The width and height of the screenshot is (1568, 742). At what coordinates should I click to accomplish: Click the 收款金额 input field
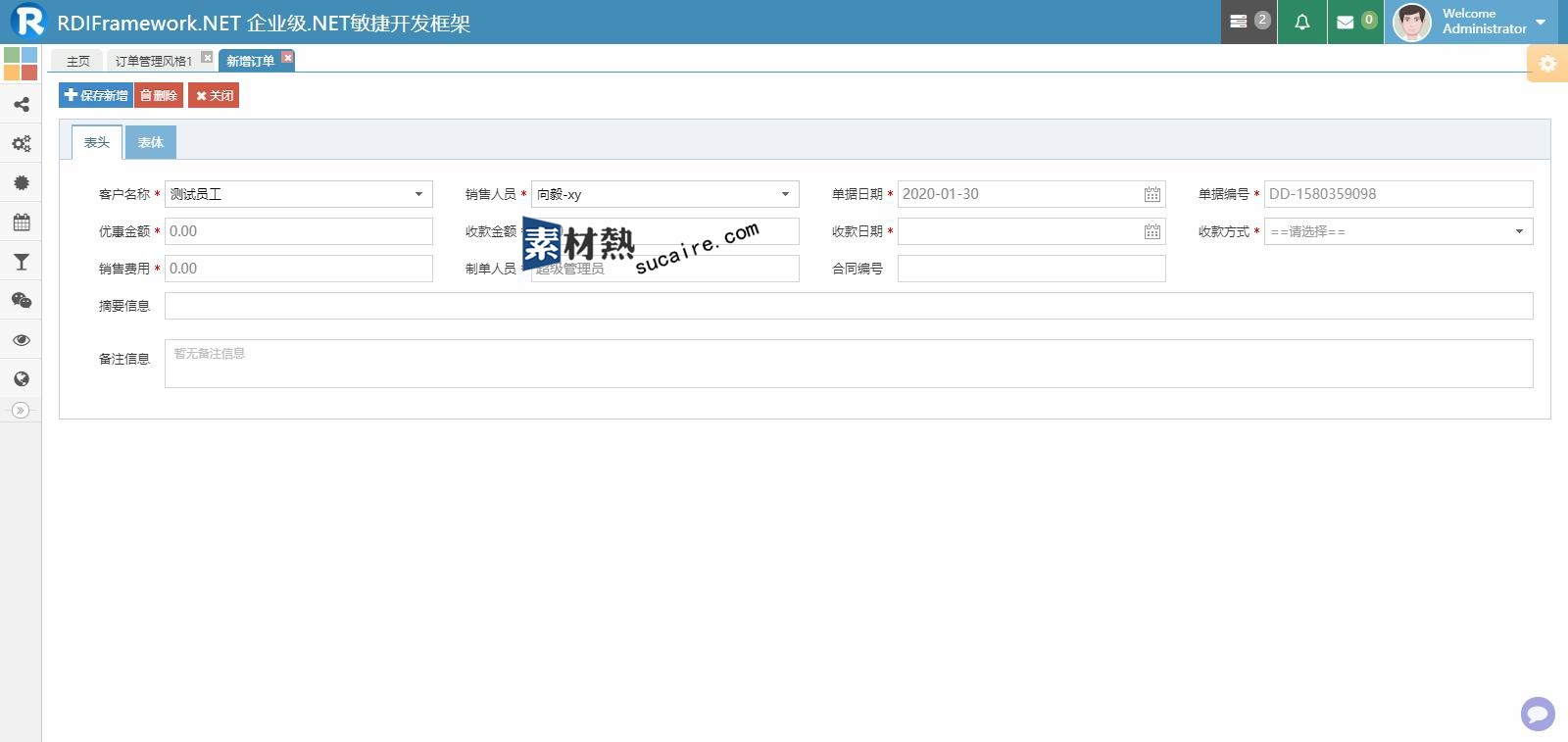(665, 231)
